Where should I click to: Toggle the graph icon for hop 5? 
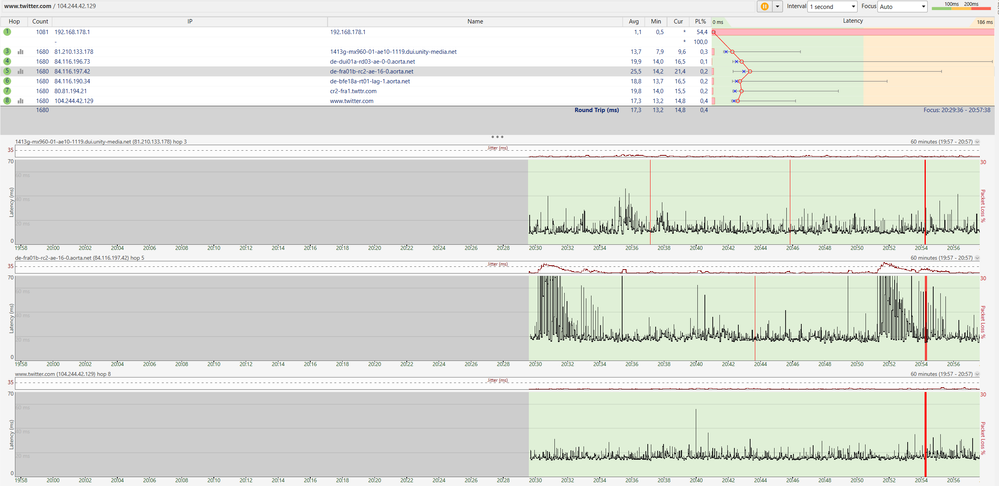point(19,72)
